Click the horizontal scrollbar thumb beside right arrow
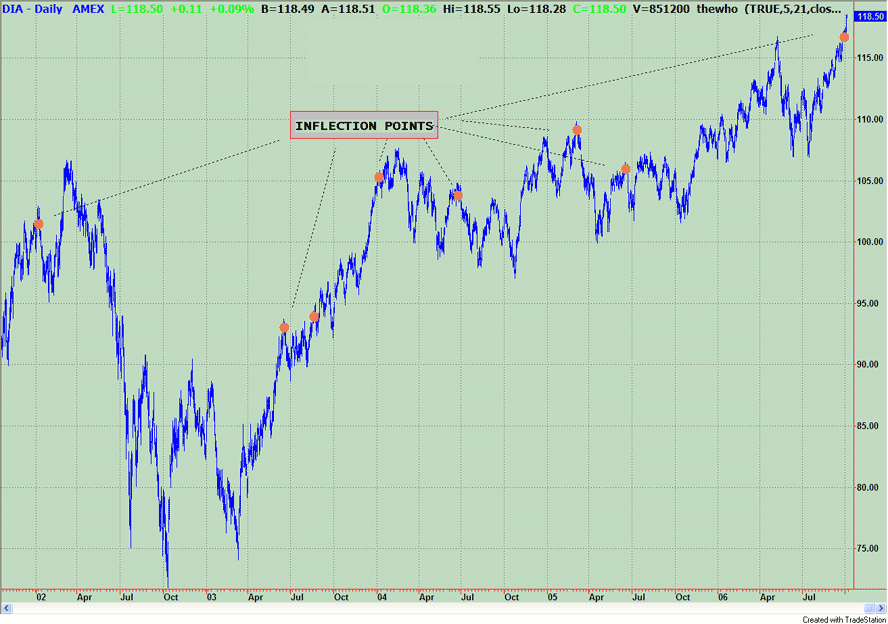 click(x=870, y=608)
